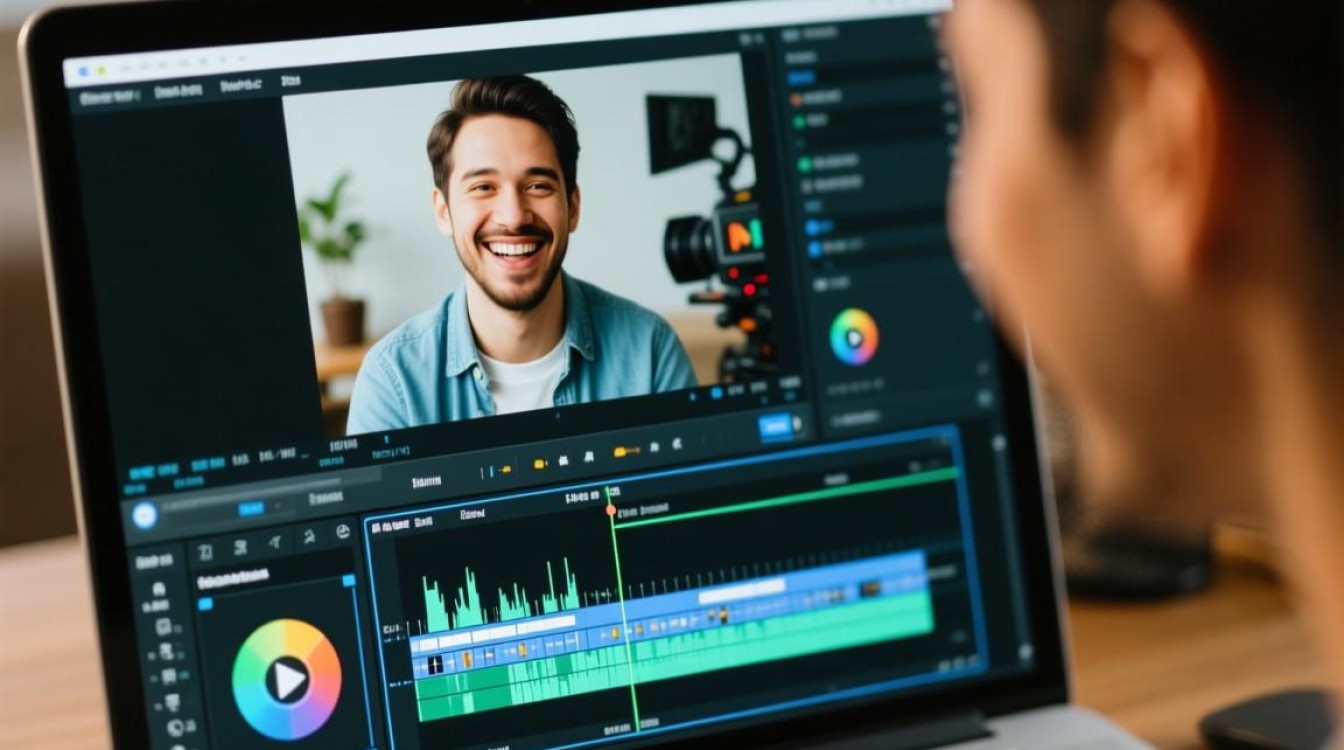Click the blue handle atop the color panel's vertical slider

click(349, 580)
